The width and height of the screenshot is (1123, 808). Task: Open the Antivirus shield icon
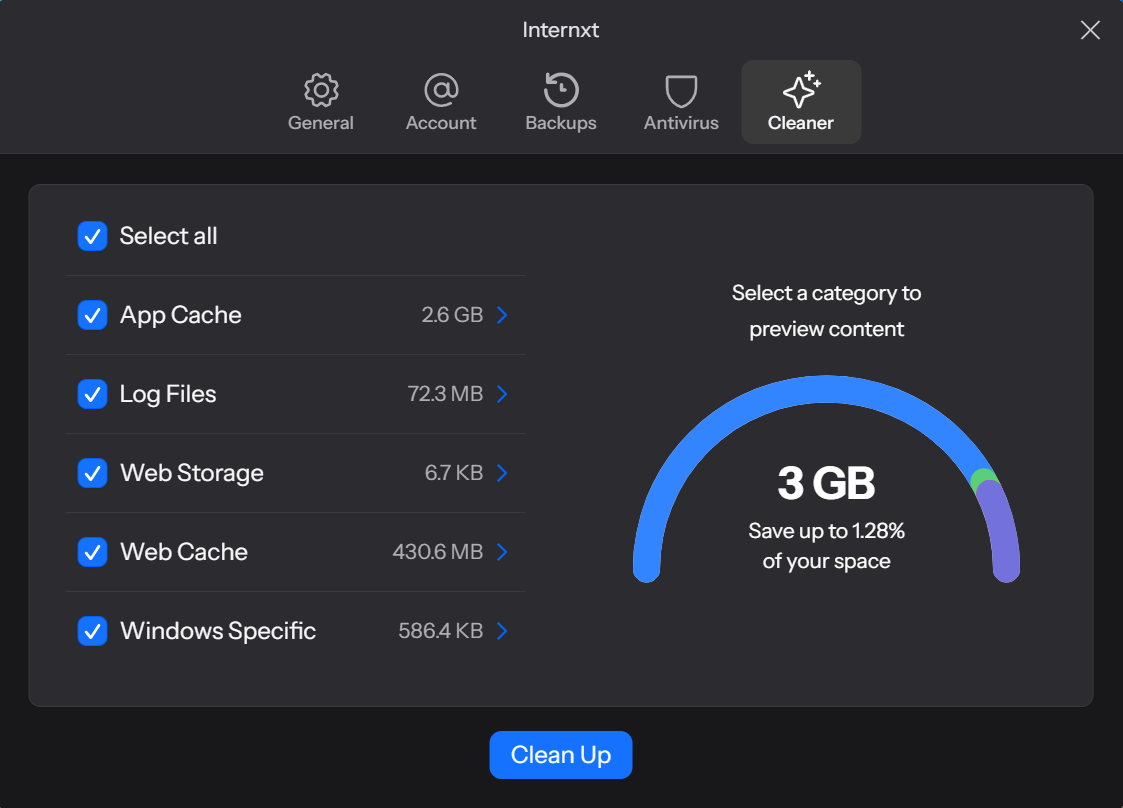pos(680,88)
